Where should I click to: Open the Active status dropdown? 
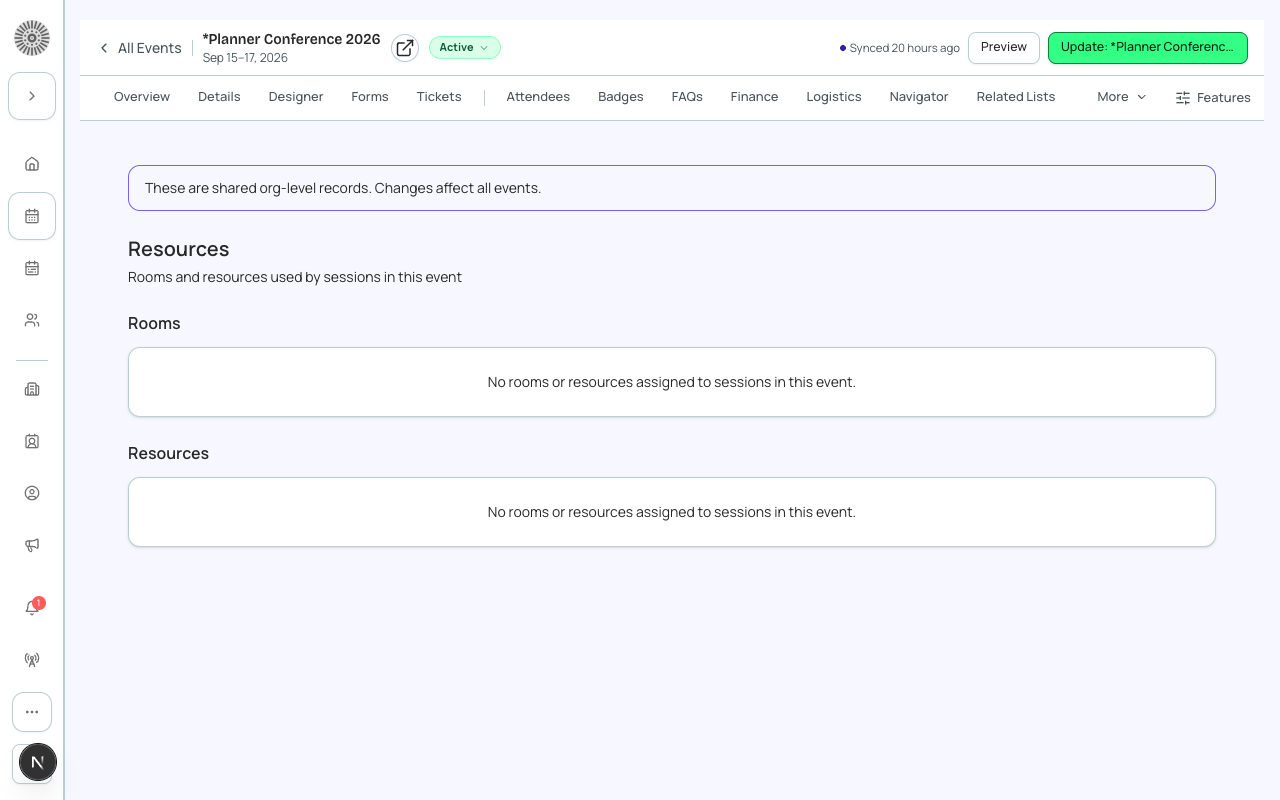point(465,47)
